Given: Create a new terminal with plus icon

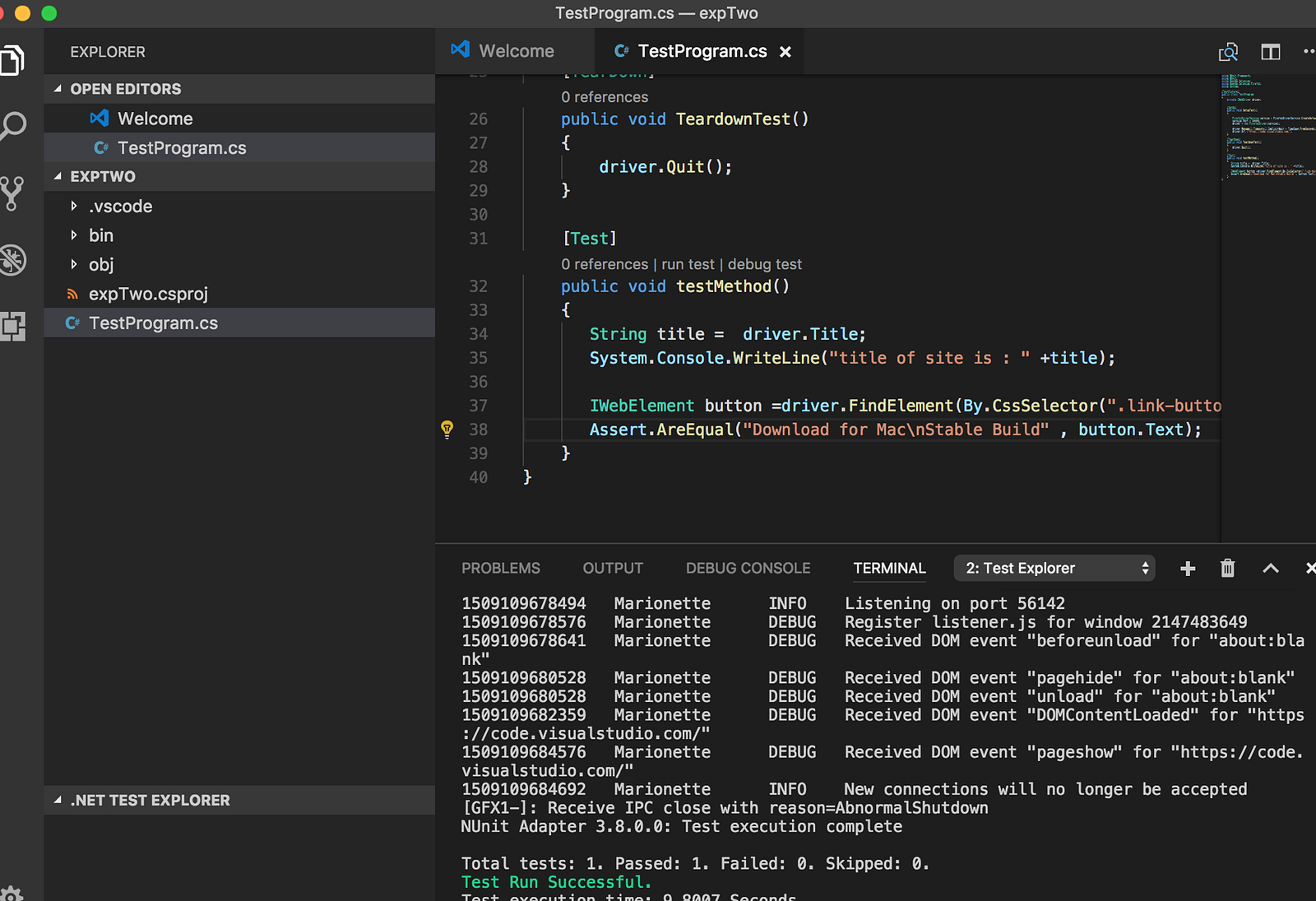Looking at the screenshot, I should (x=1188, y=569).
